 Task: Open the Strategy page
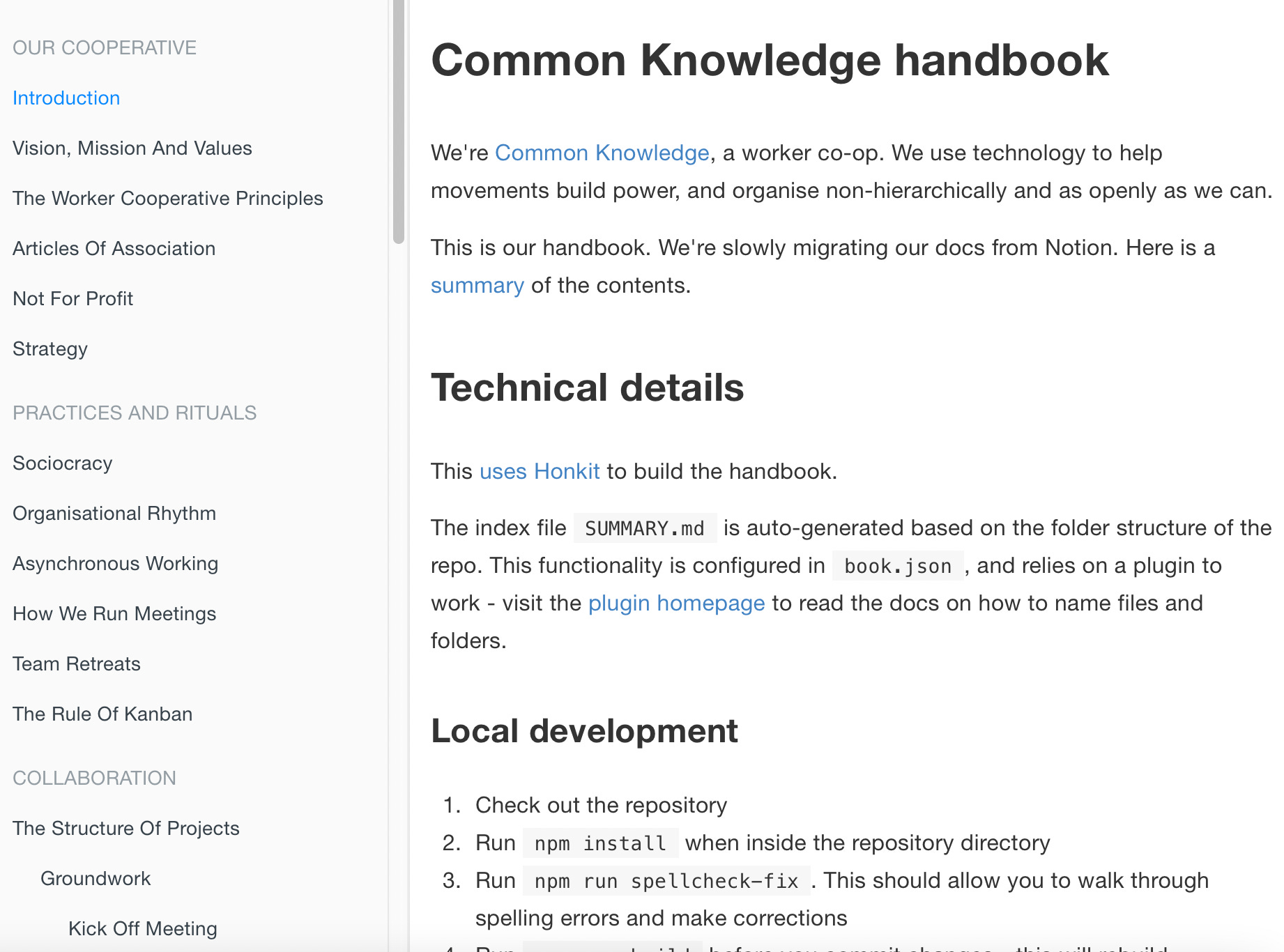click(x=50, y=349)
